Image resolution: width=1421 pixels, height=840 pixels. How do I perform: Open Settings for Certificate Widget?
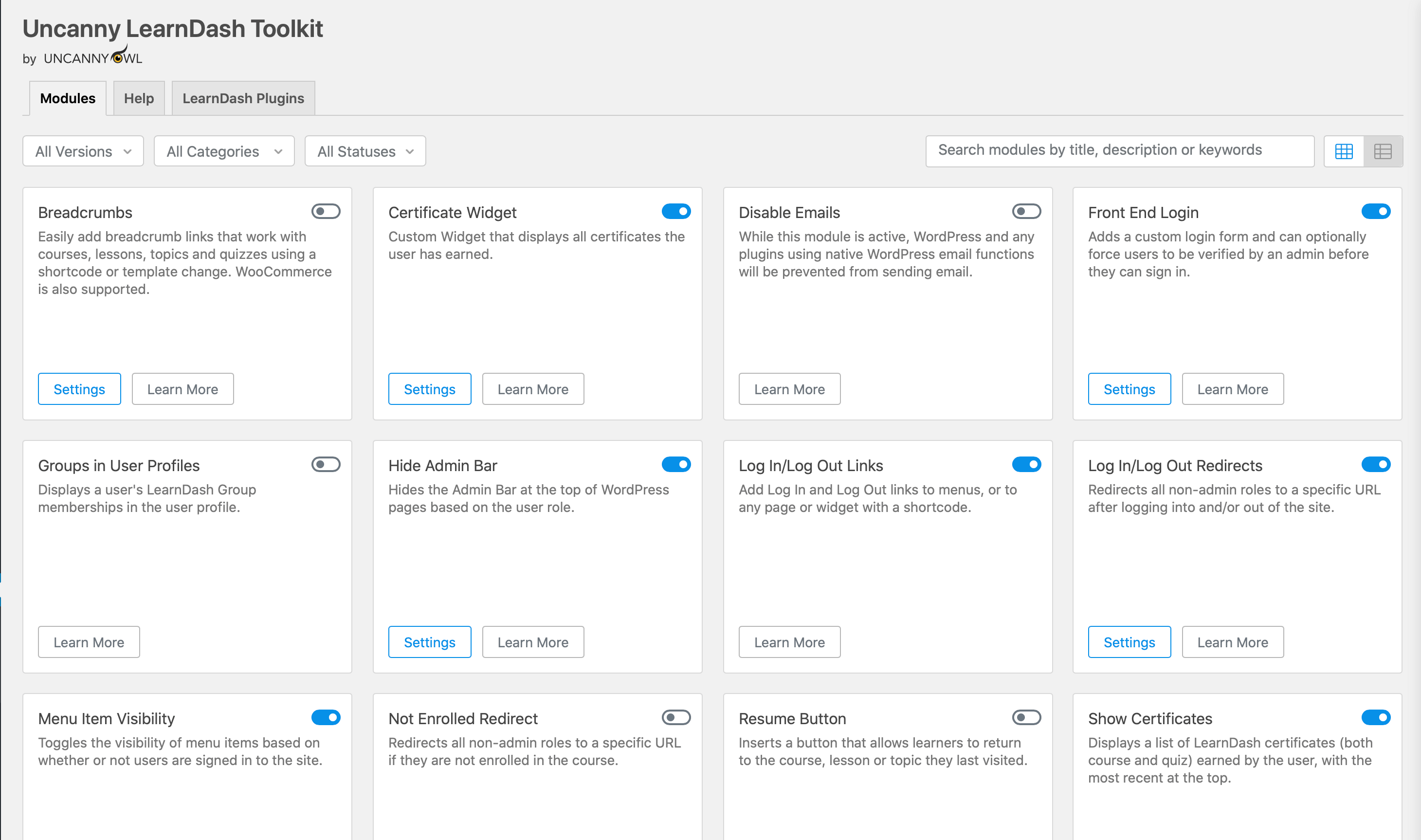click(429, 388)
